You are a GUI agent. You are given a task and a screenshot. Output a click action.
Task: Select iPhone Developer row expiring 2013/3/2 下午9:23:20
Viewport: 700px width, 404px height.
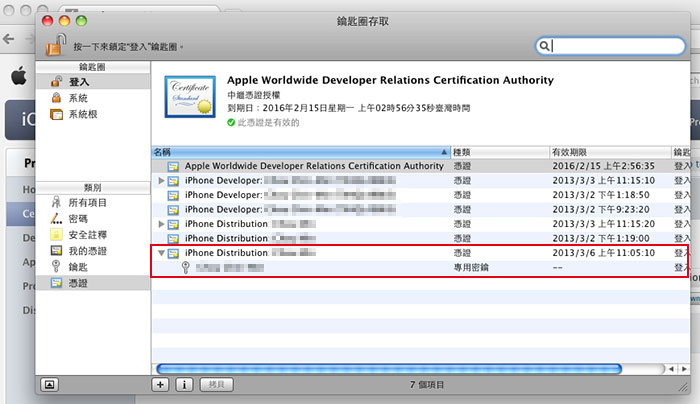click(x=421, y=209)
